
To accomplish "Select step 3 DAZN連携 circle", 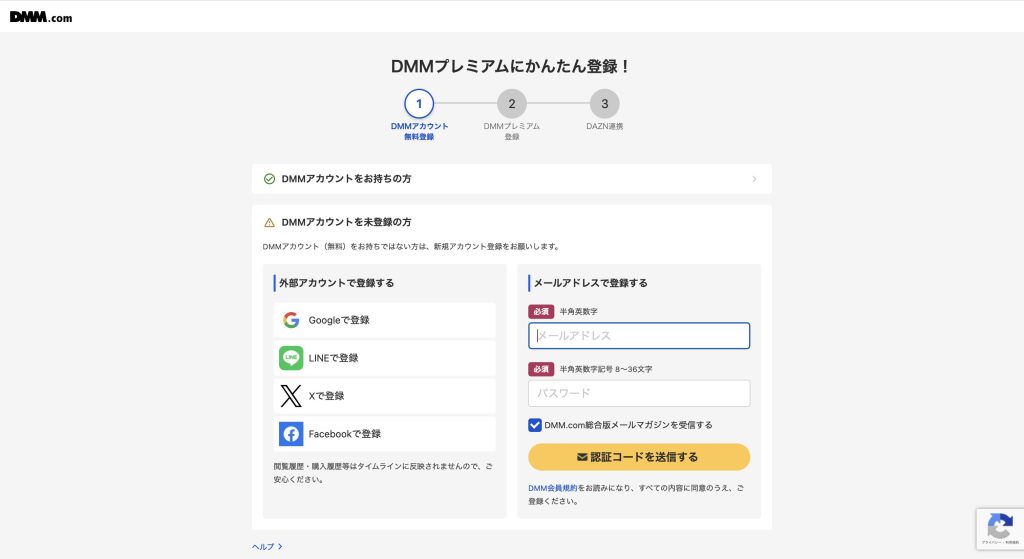I will click(x=604, y=103).
